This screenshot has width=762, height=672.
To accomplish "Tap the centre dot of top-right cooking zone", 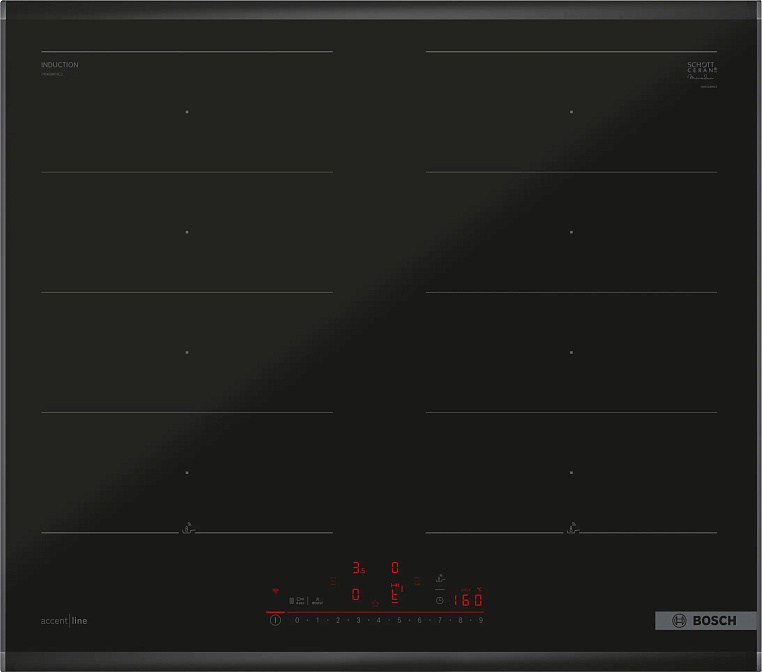I will (x=572, y=112).
